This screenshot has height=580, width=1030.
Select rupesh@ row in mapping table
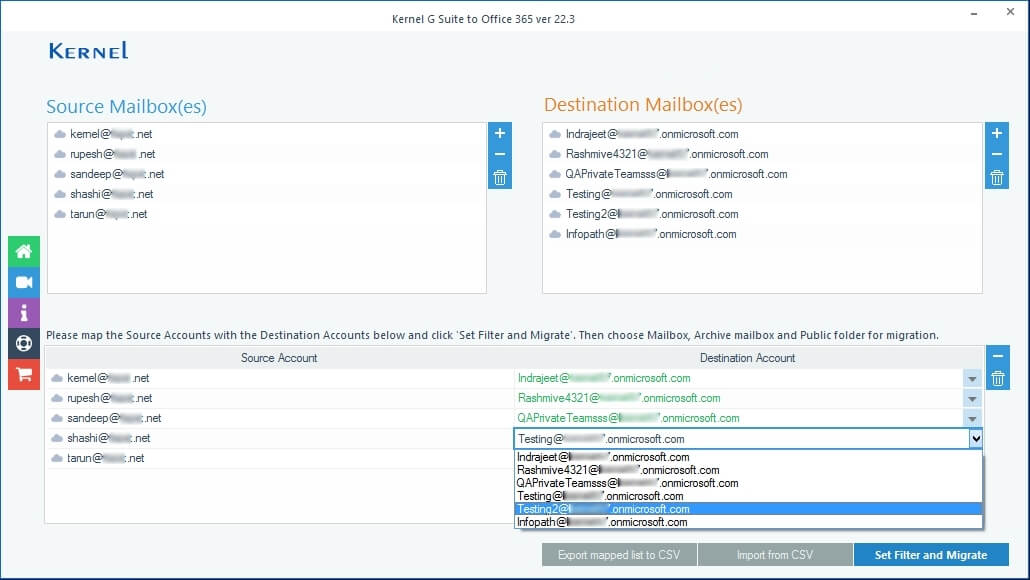click(279, 398)
